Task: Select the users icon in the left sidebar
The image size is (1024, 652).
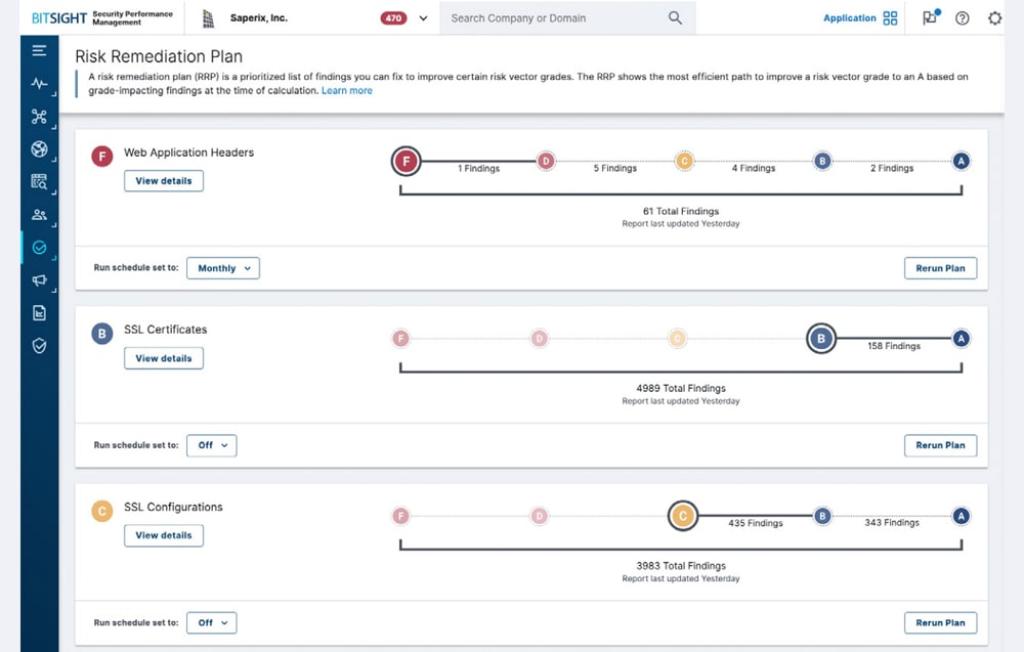Action: [x=38, y=215]
